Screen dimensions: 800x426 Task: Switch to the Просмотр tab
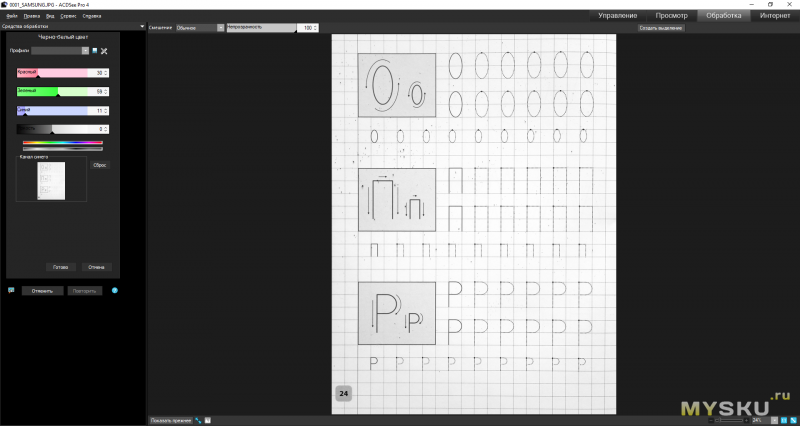671,17
